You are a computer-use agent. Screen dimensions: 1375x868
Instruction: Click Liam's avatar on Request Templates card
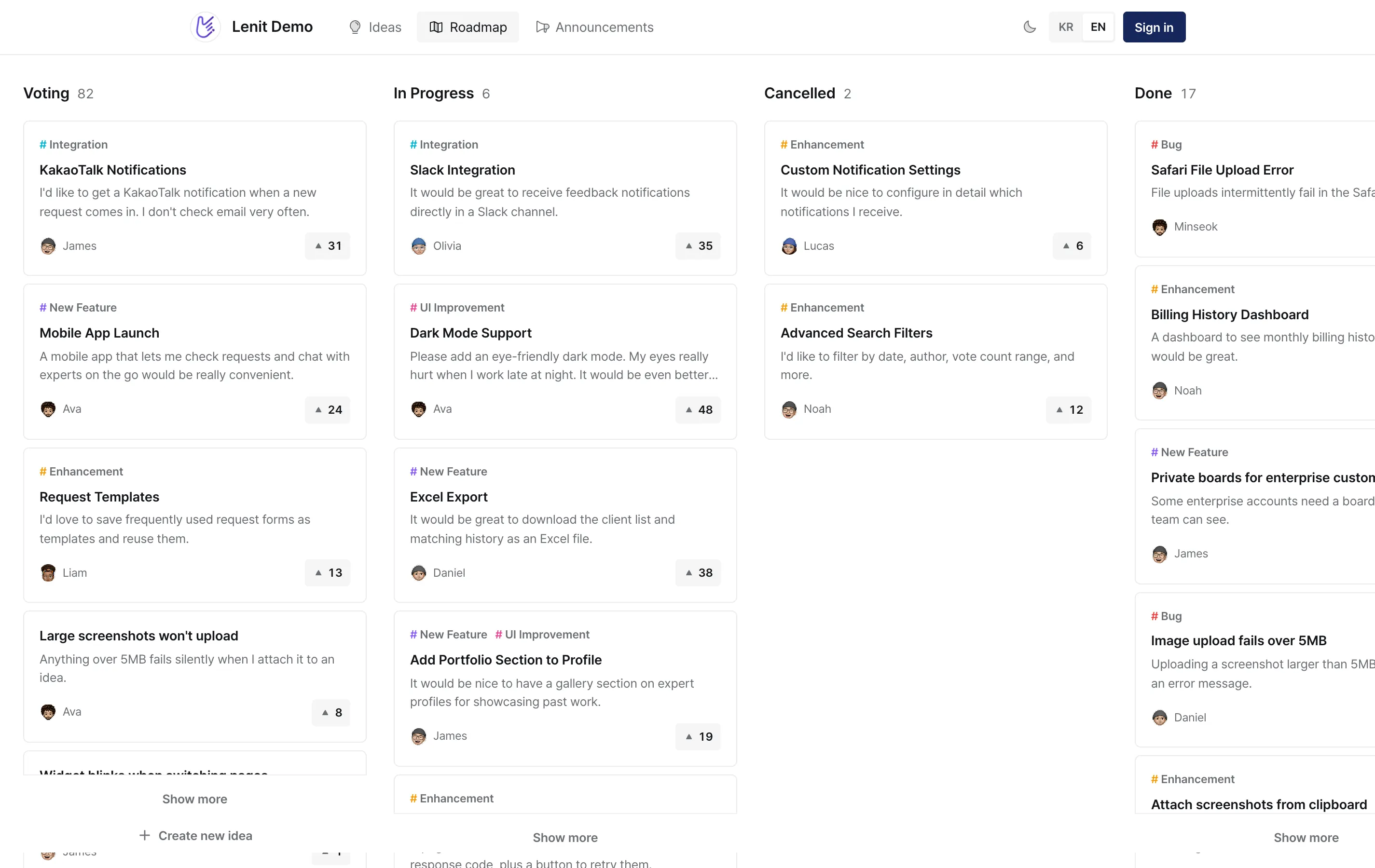click(x=48, y=572)
